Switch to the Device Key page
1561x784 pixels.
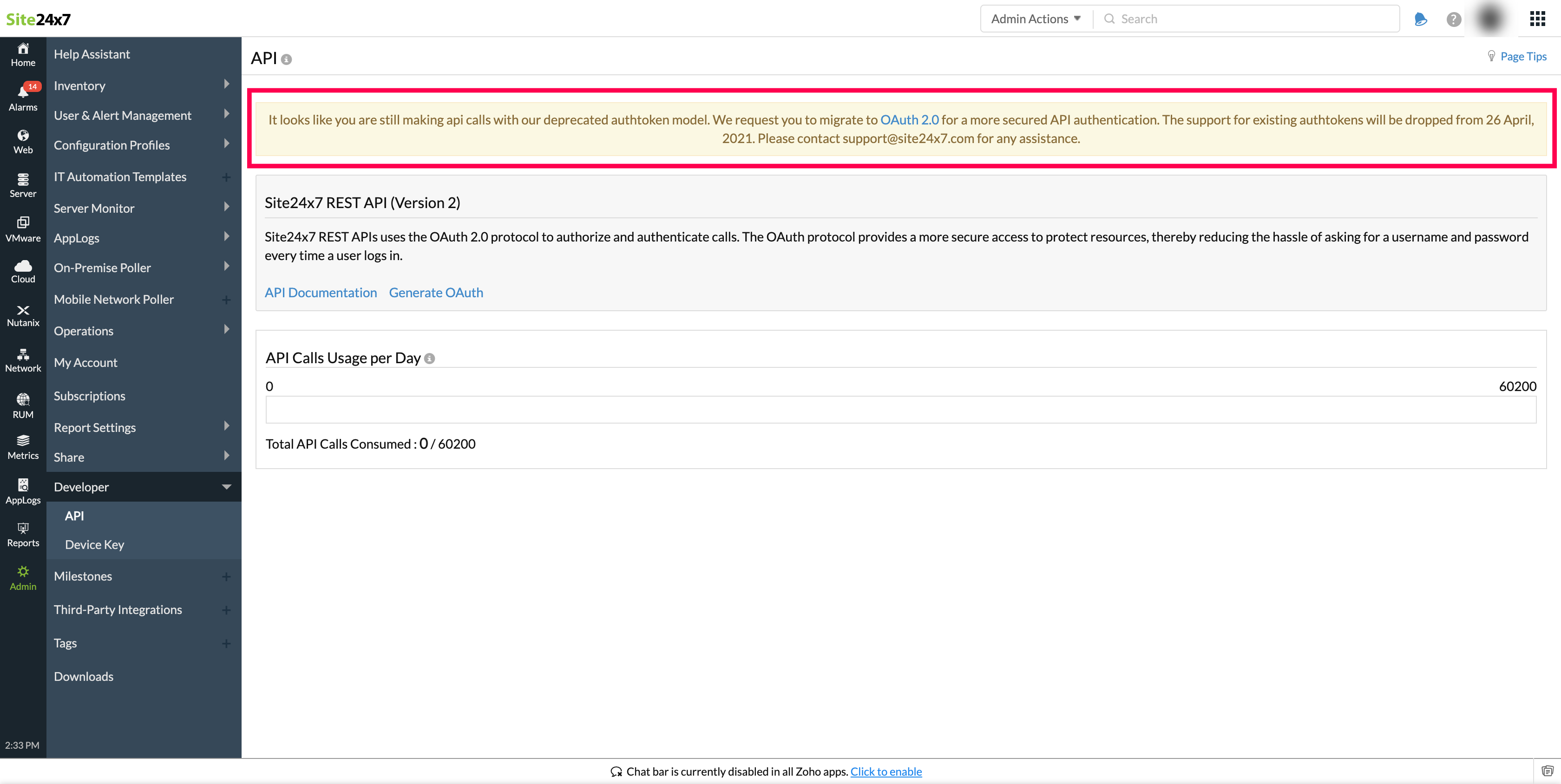[94, 544]
